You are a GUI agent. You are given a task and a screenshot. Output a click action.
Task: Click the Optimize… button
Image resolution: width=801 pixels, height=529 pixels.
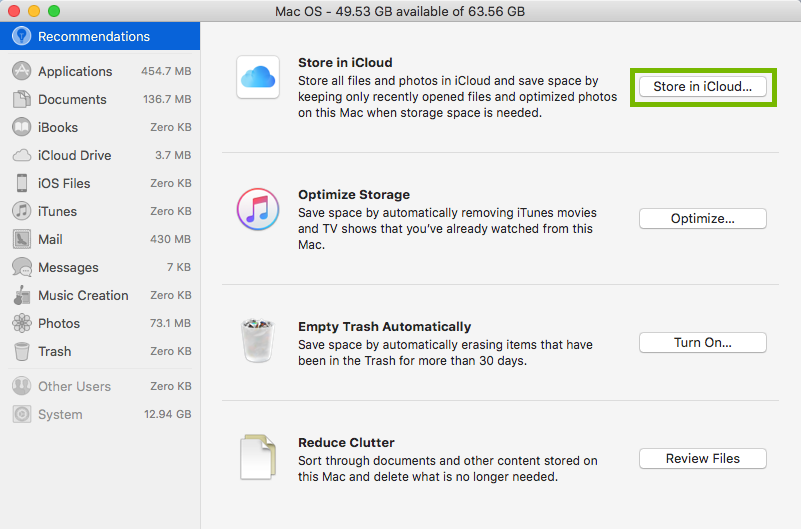point(702,219)
